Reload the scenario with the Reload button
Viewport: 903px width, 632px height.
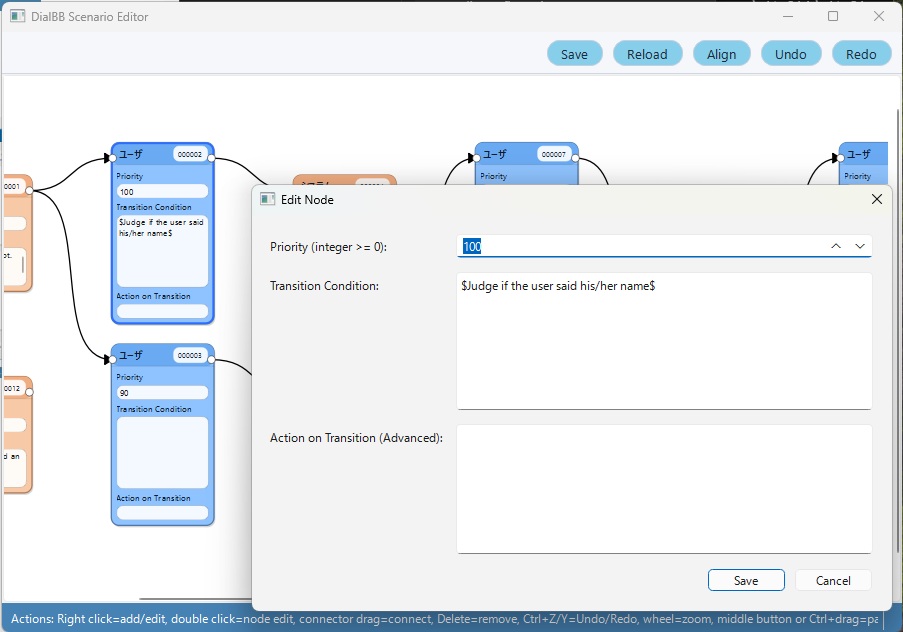click(x=647, y=54)
